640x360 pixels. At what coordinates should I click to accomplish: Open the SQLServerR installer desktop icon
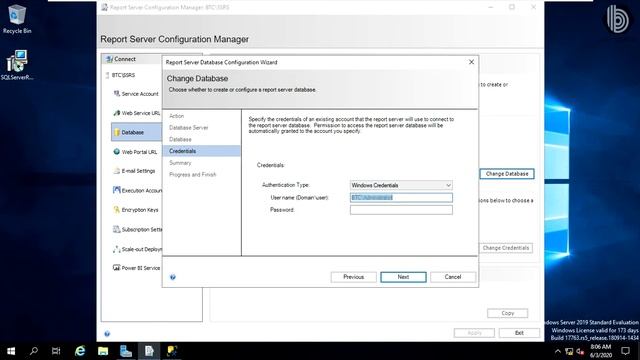click(17, 65)
